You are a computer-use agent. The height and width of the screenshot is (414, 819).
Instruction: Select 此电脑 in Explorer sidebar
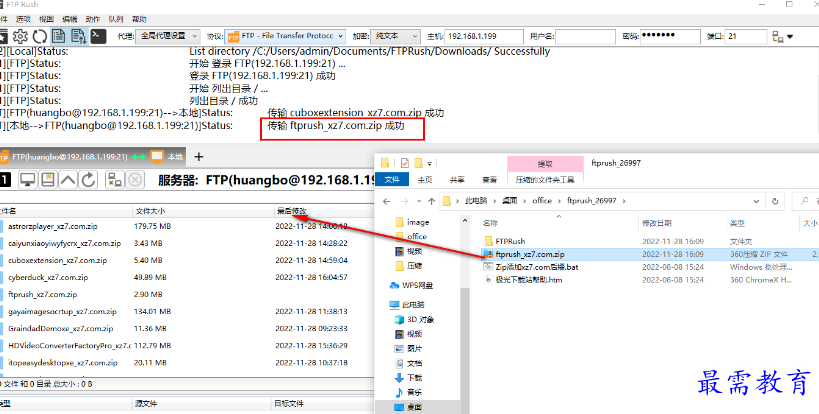407,304
